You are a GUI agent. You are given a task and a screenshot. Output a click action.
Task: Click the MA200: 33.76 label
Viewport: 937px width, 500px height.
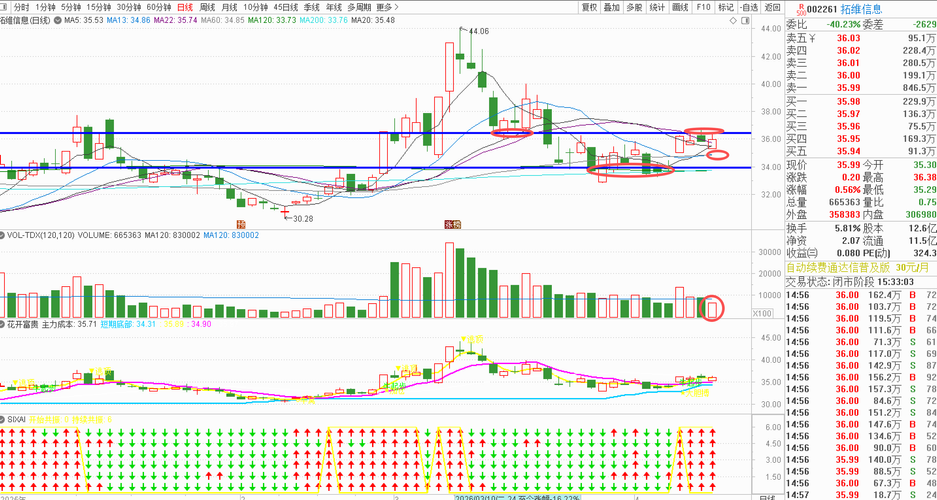pyautogui.click(x=323, y=20)
